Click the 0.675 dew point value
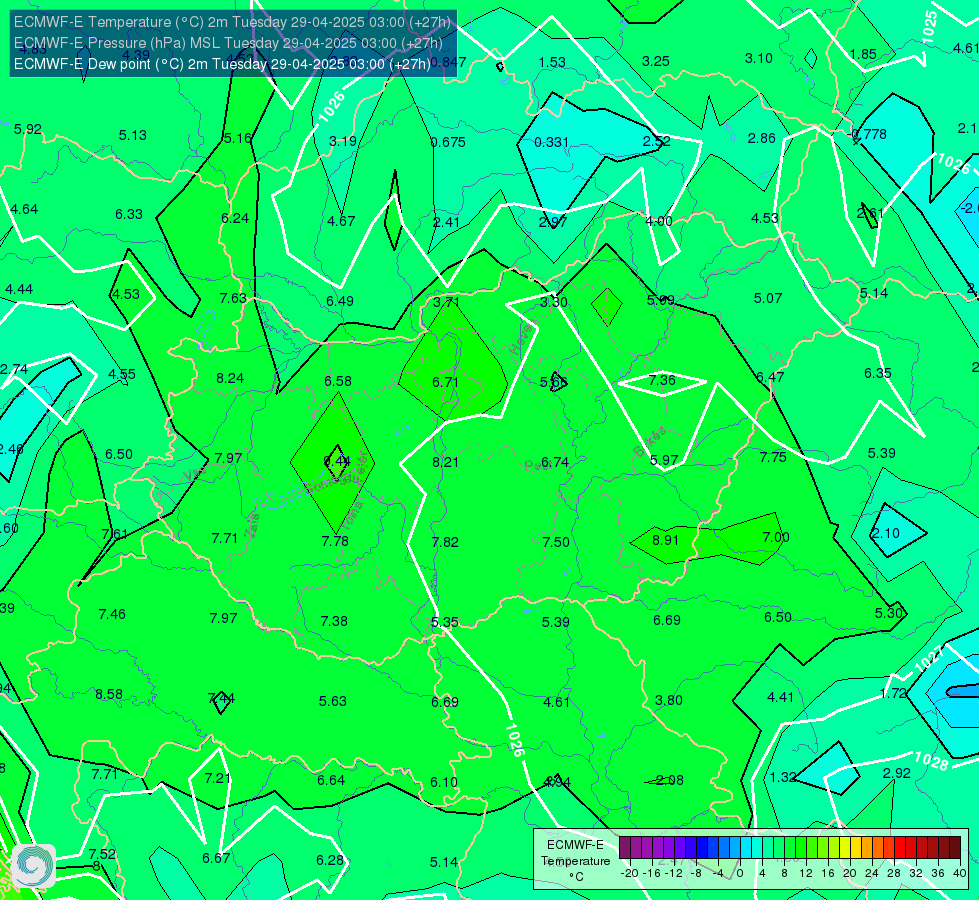The height and width of the screenshot is (900, 979). (x=448, y=142)
